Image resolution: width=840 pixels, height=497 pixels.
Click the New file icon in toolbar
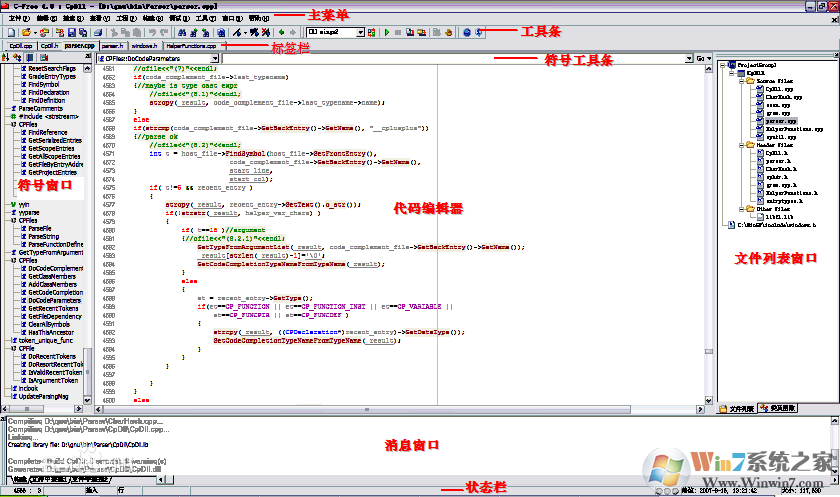10,33
